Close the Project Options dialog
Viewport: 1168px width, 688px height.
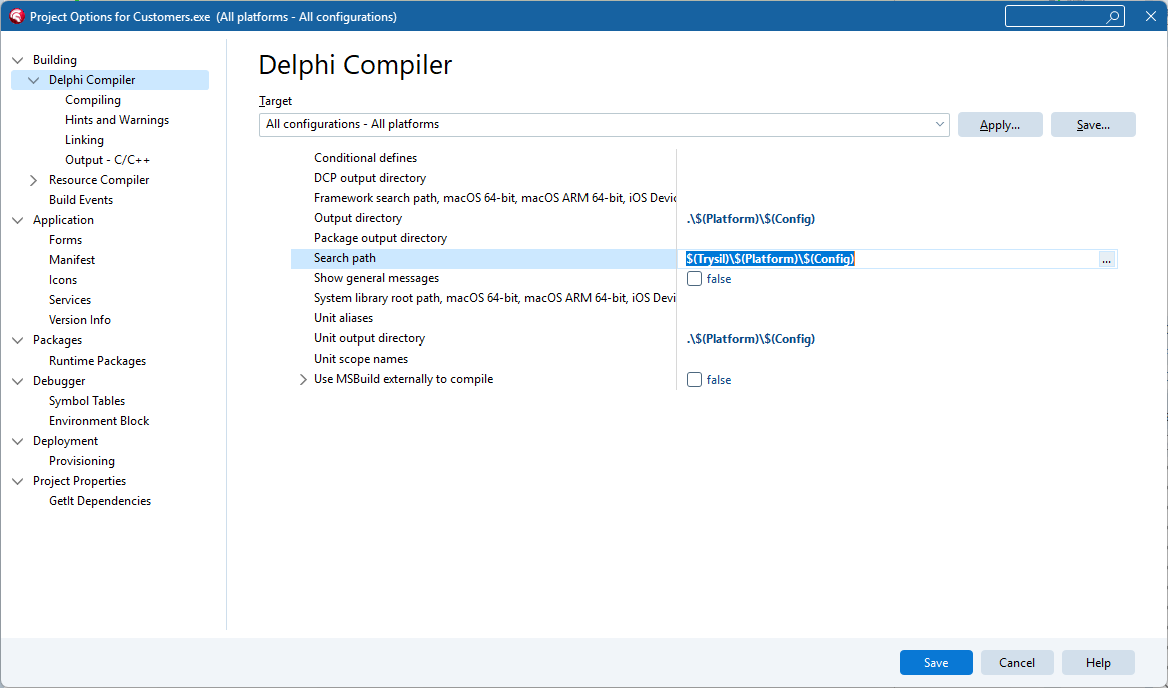[1151, 16]
